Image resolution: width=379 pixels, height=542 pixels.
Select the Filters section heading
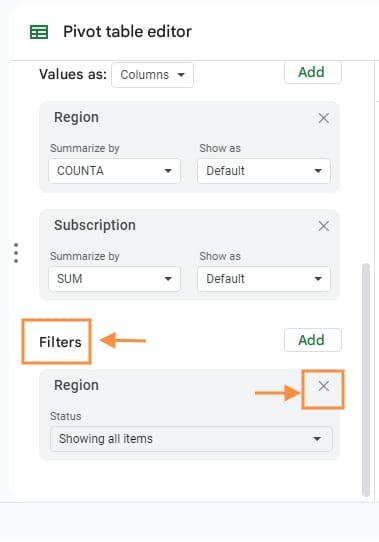[x=60, y=342]
